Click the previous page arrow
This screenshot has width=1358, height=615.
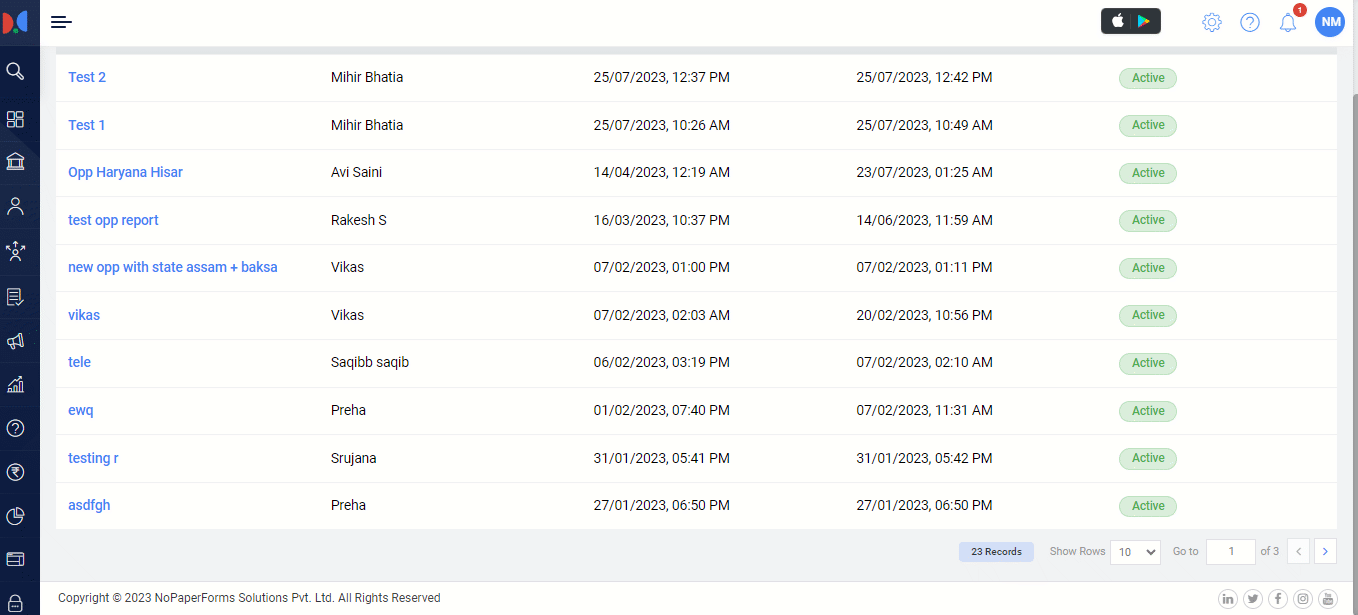click(1298, 551)
